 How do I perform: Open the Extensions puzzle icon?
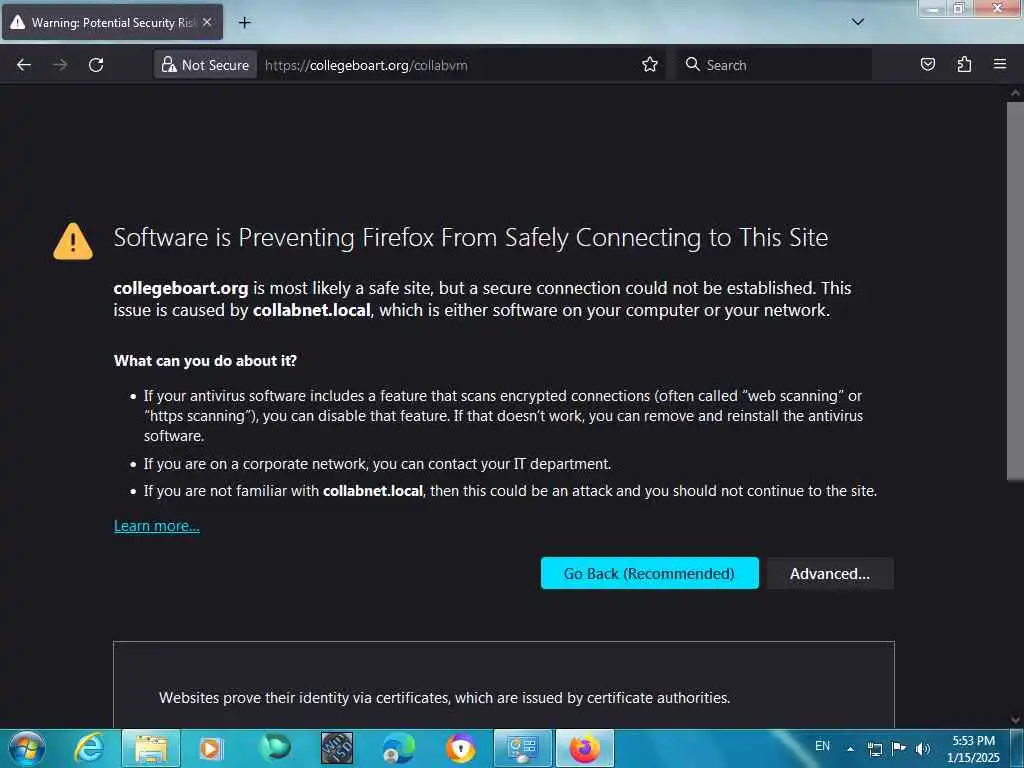(964, 64)
